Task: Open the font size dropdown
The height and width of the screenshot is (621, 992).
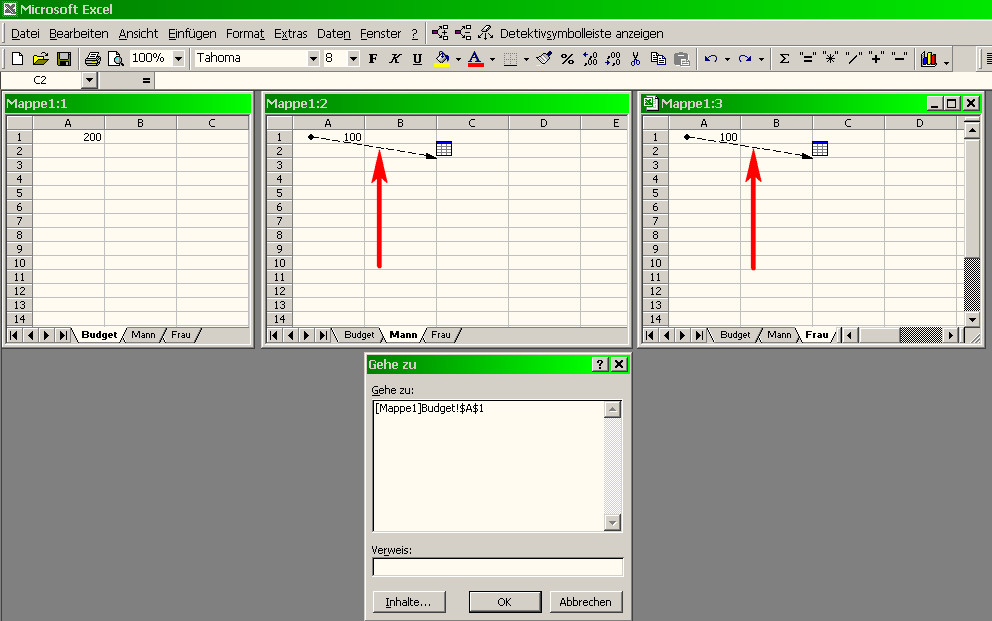Action: coord(353,59)
